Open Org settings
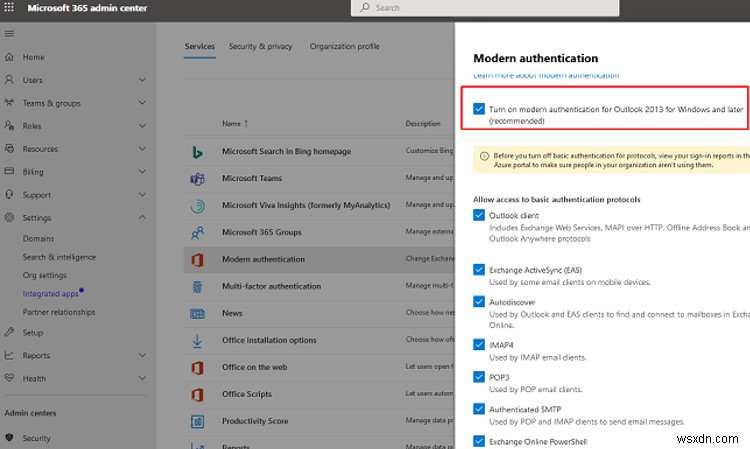The height and width of the screenshot is (449, 750). tap(44, 275)
